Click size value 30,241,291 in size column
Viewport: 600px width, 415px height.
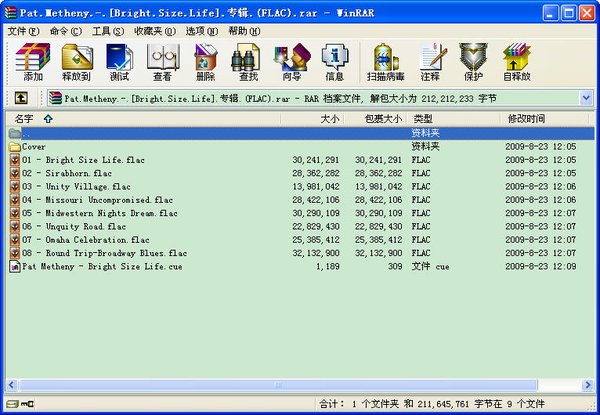(x=316, y=160)
